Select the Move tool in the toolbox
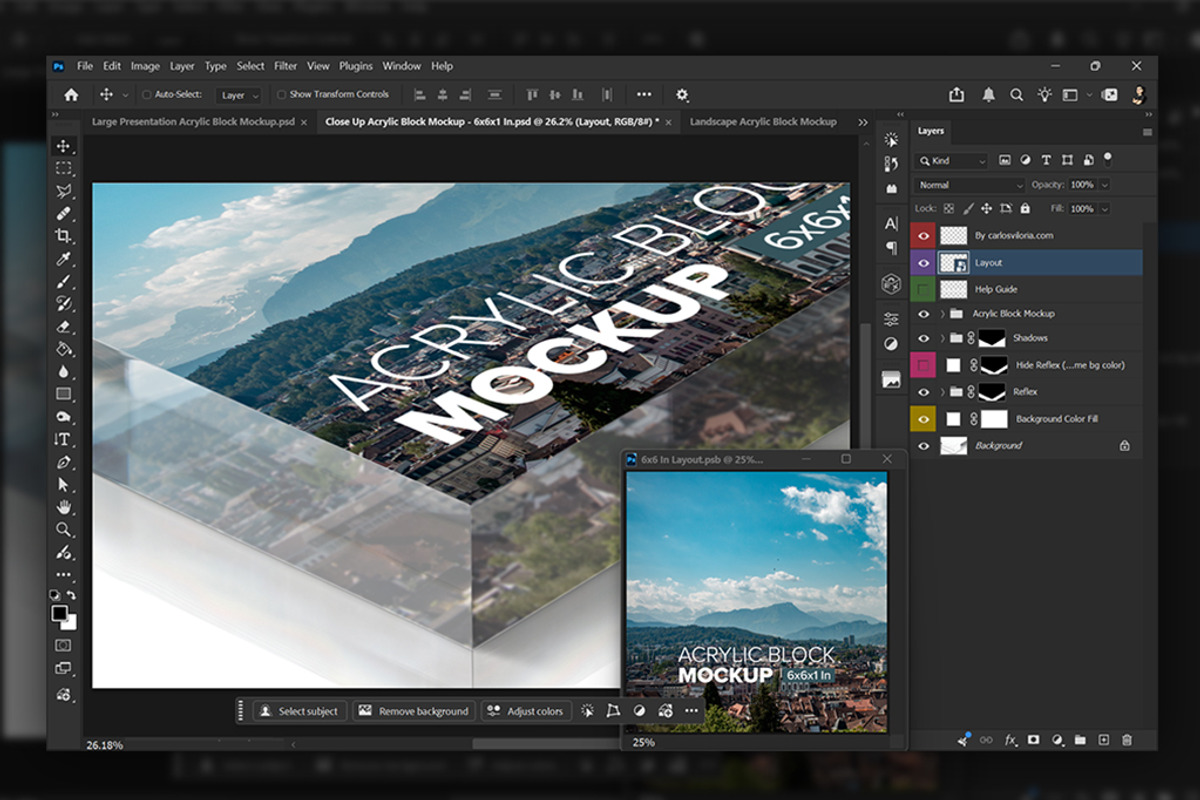The height and width of the screenshot is (800, 1200). pyautogui.click(x=64, y=146)
